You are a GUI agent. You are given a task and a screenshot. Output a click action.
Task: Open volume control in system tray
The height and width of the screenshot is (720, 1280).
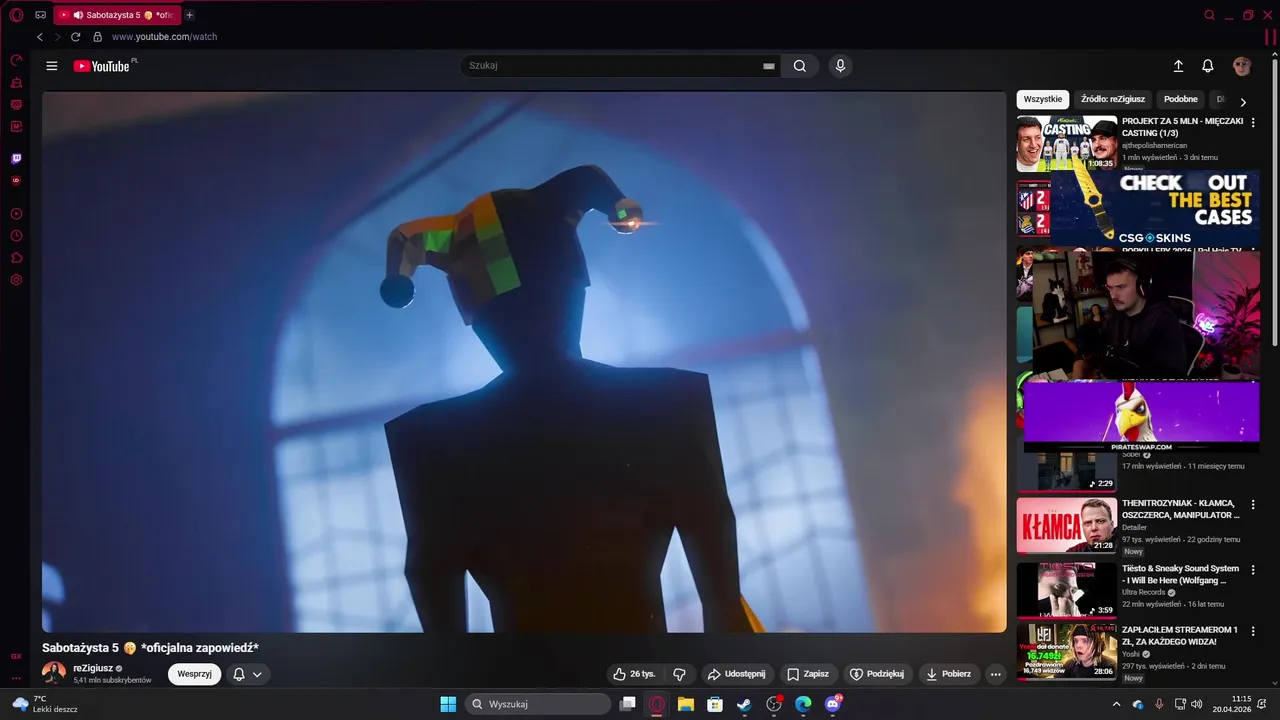click(1196, 704)
